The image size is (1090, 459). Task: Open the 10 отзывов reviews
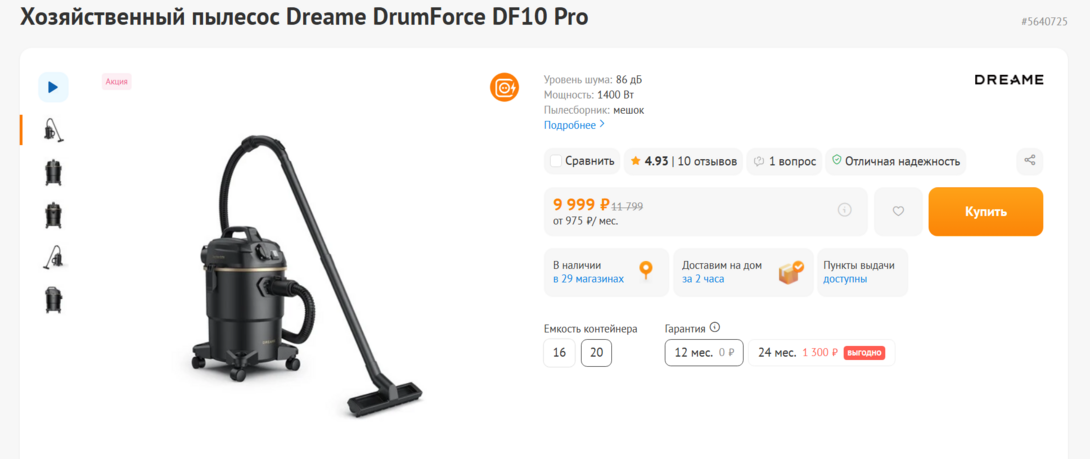(707, 161)
